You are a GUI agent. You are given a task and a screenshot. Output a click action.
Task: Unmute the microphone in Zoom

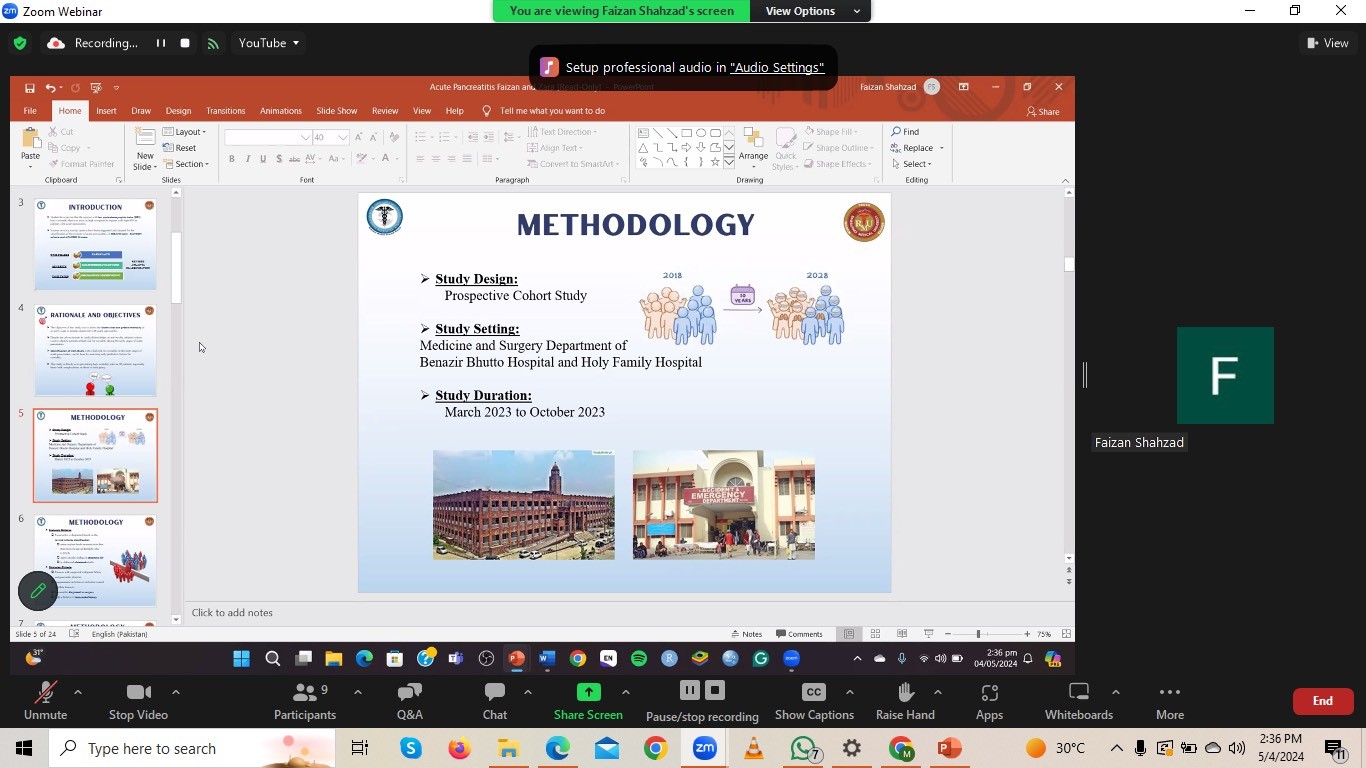45,701
